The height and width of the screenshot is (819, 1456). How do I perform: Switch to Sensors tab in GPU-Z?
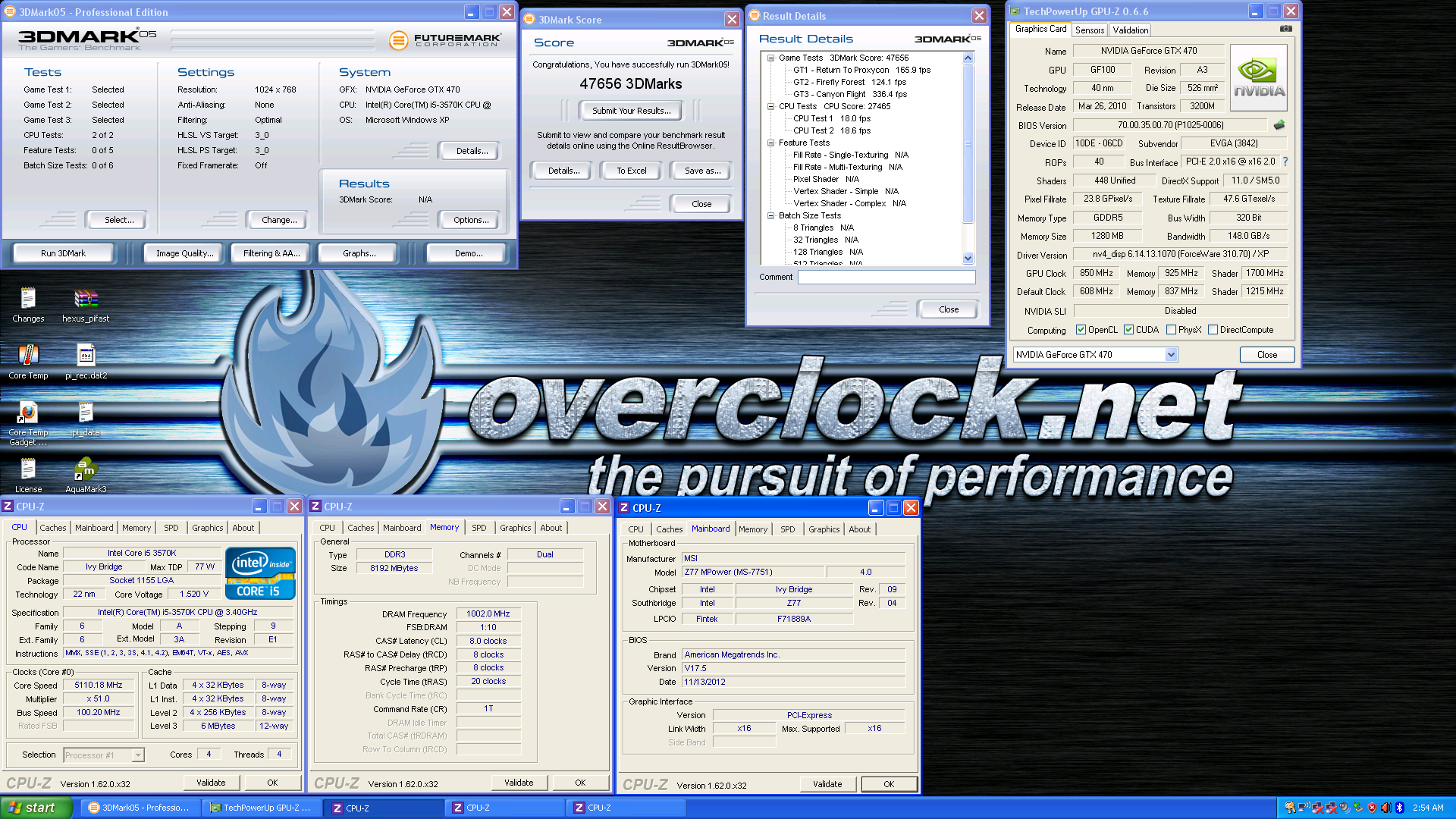[x=1089, y=30]
